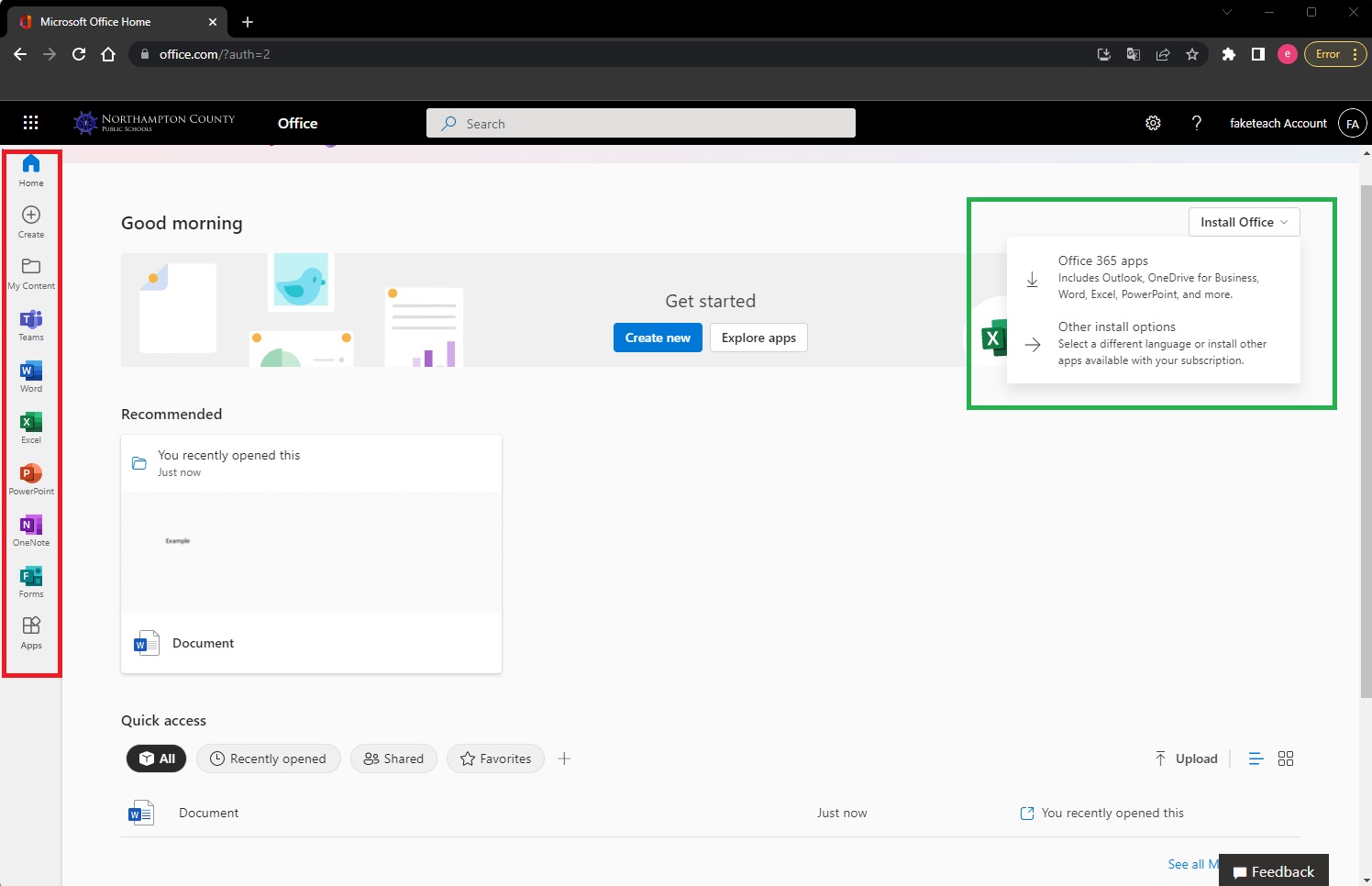
Task: Click the browser Error profile button
Action: click(x=1335, y=54)
